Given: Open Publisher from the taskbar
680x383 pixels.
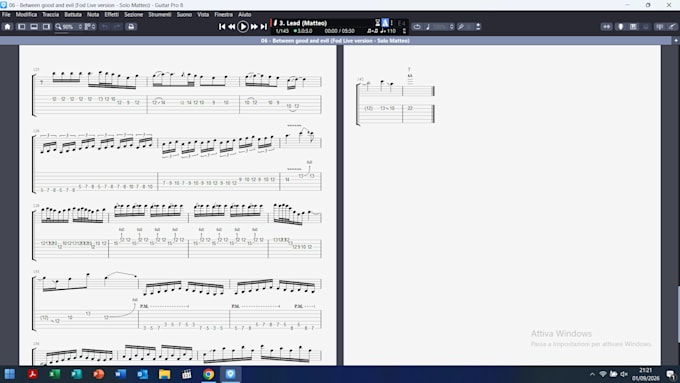Looking at the screenshot, I should click(x=76, y=374).
